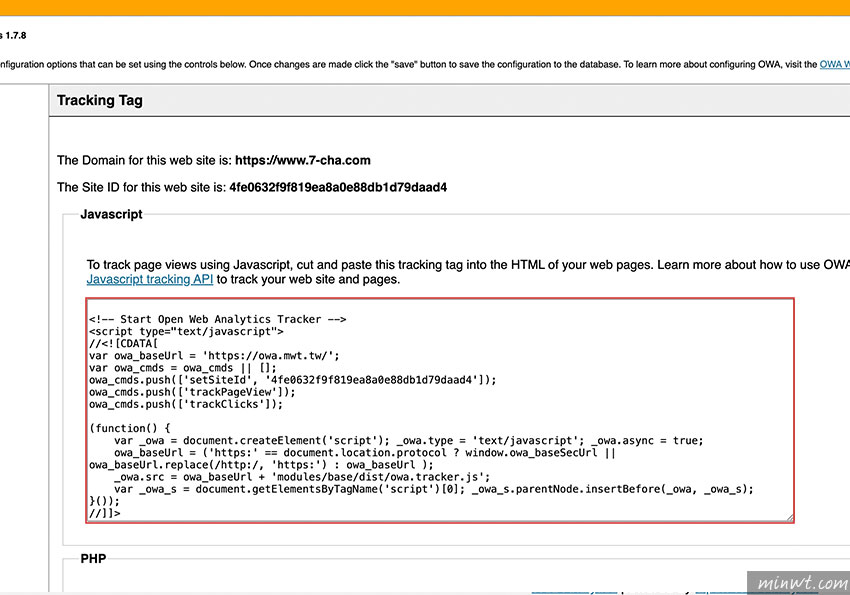850x595 pixels.
Task: Click the owa_baseUrl.replace line in code
Action: [261, 464]
